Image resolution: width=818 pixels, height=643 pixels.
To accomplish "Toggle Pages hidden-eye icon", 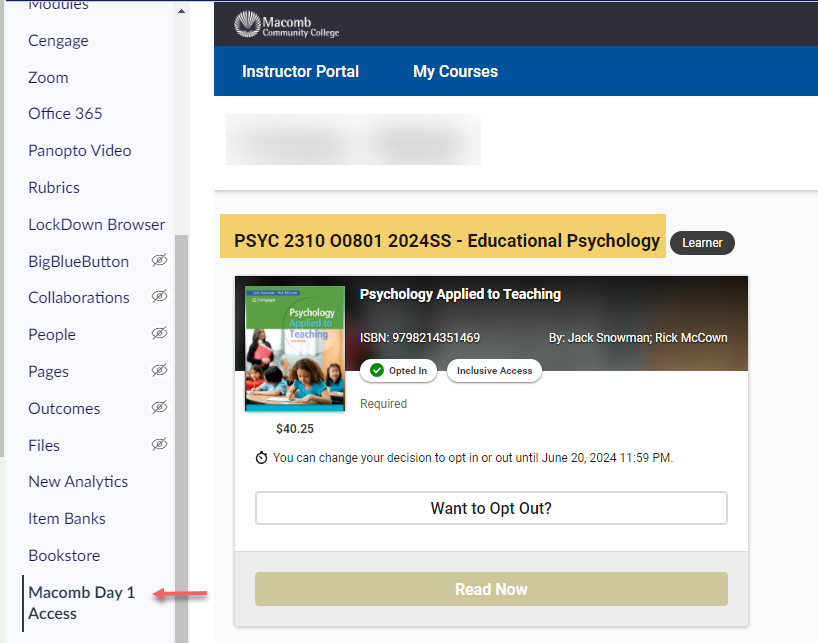I will (159, 370).
